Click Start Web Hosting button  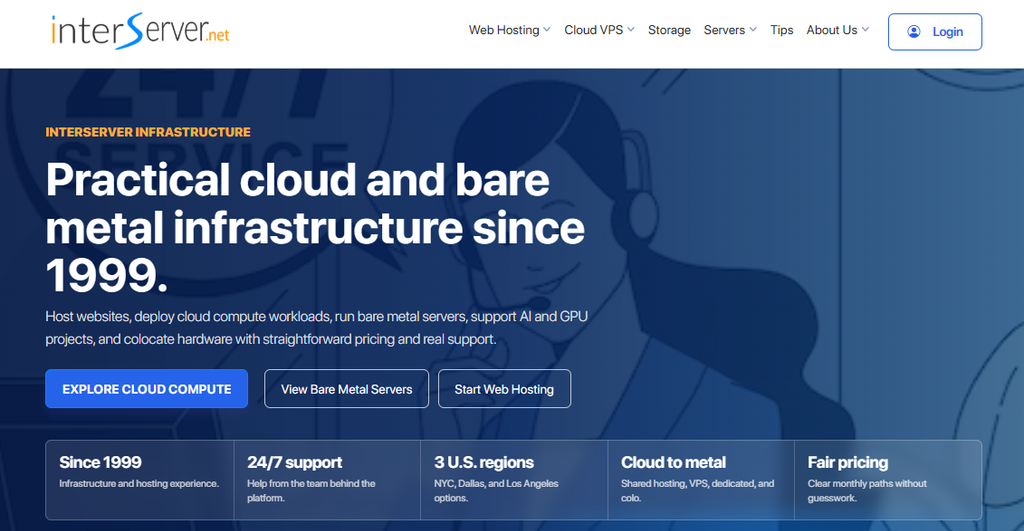pos(504,389)
